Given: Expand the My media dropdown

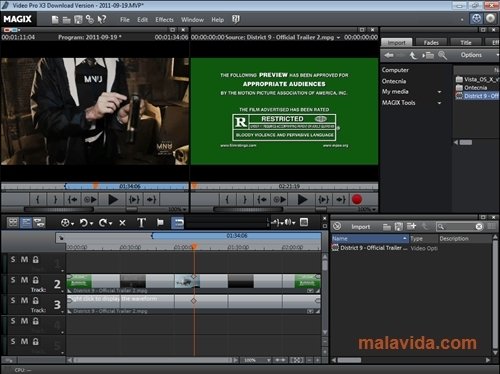Looking at the screenshot, I should coord(439,92).
